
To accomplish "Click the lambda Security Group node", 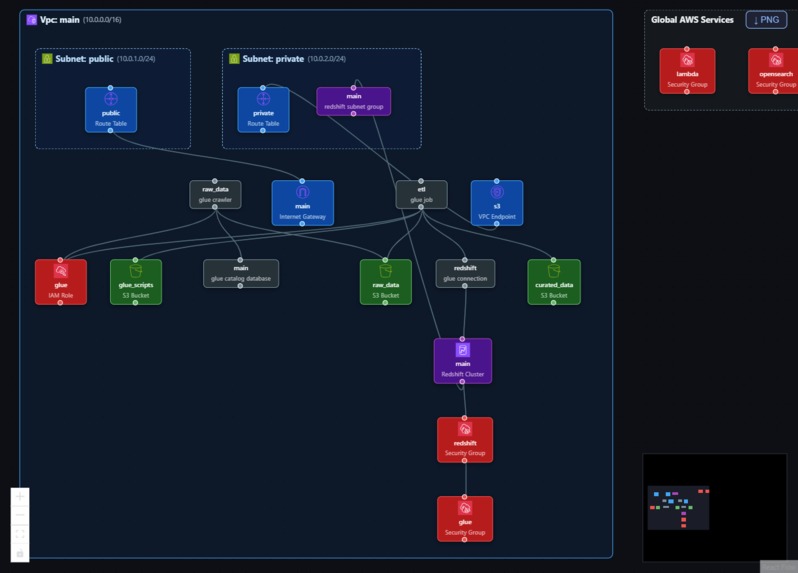I will coord(687,71).
